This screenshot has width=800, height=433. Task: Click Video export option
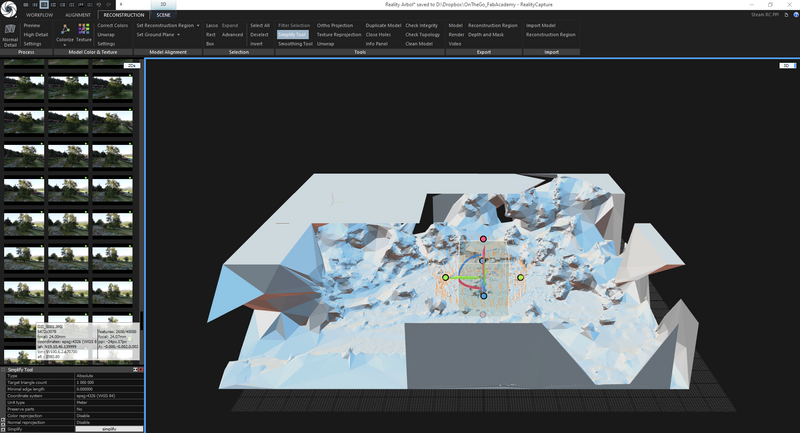(455, 44)
